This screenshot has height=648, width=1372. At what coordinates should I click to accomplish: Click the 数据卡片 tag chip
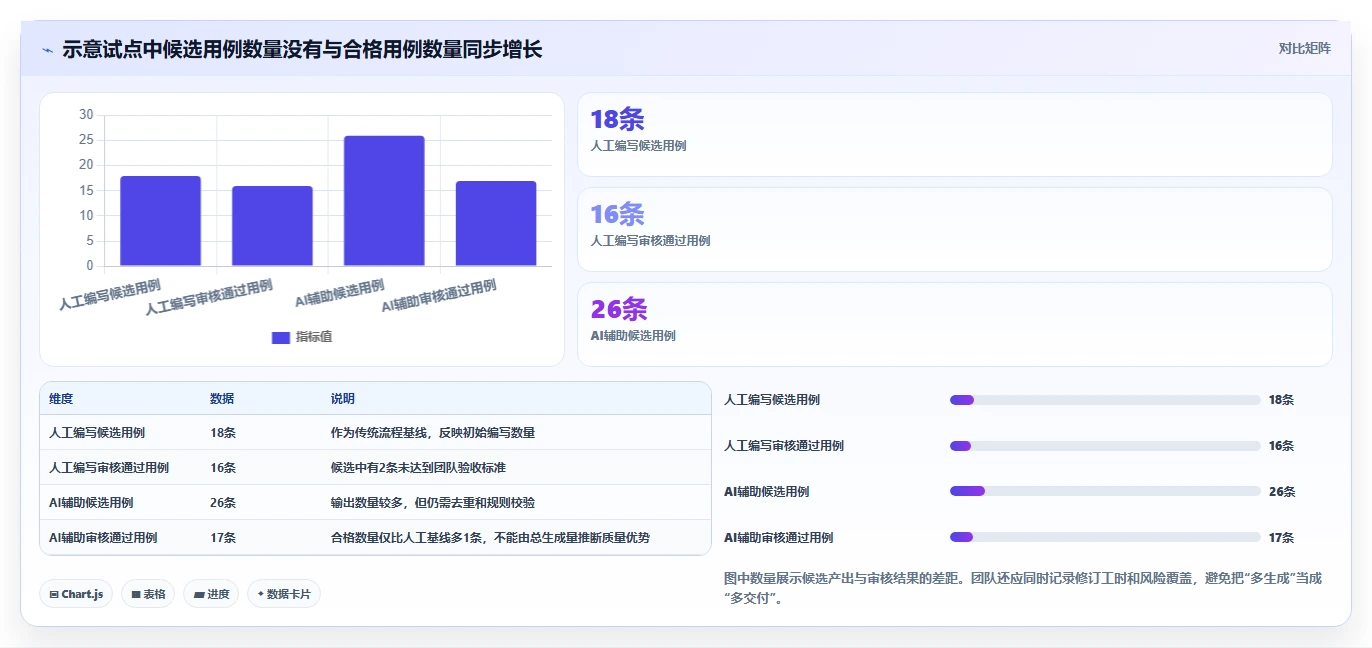(284, 594)
